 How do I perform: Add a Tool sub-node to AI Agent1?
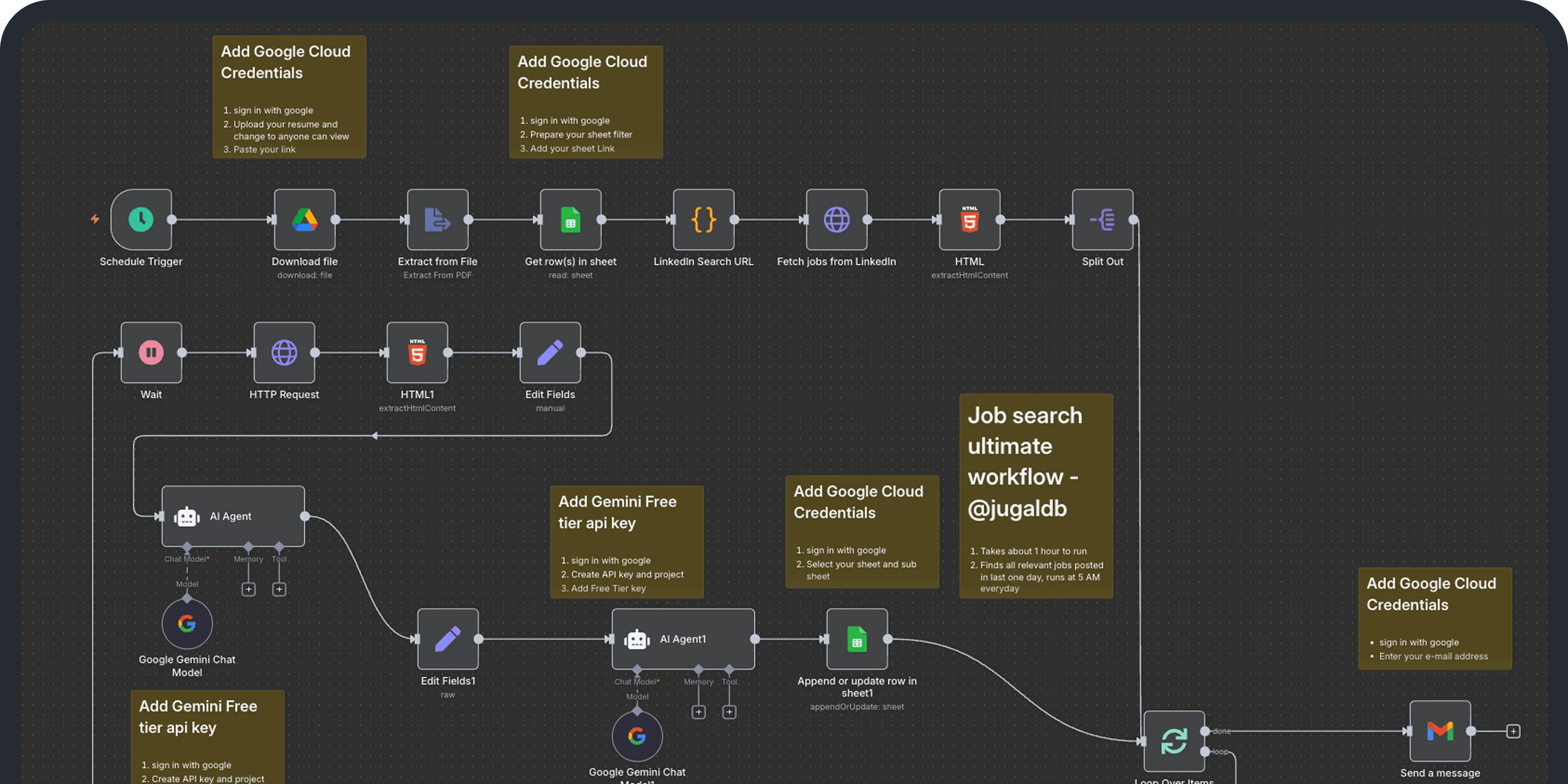click(729, 712)
